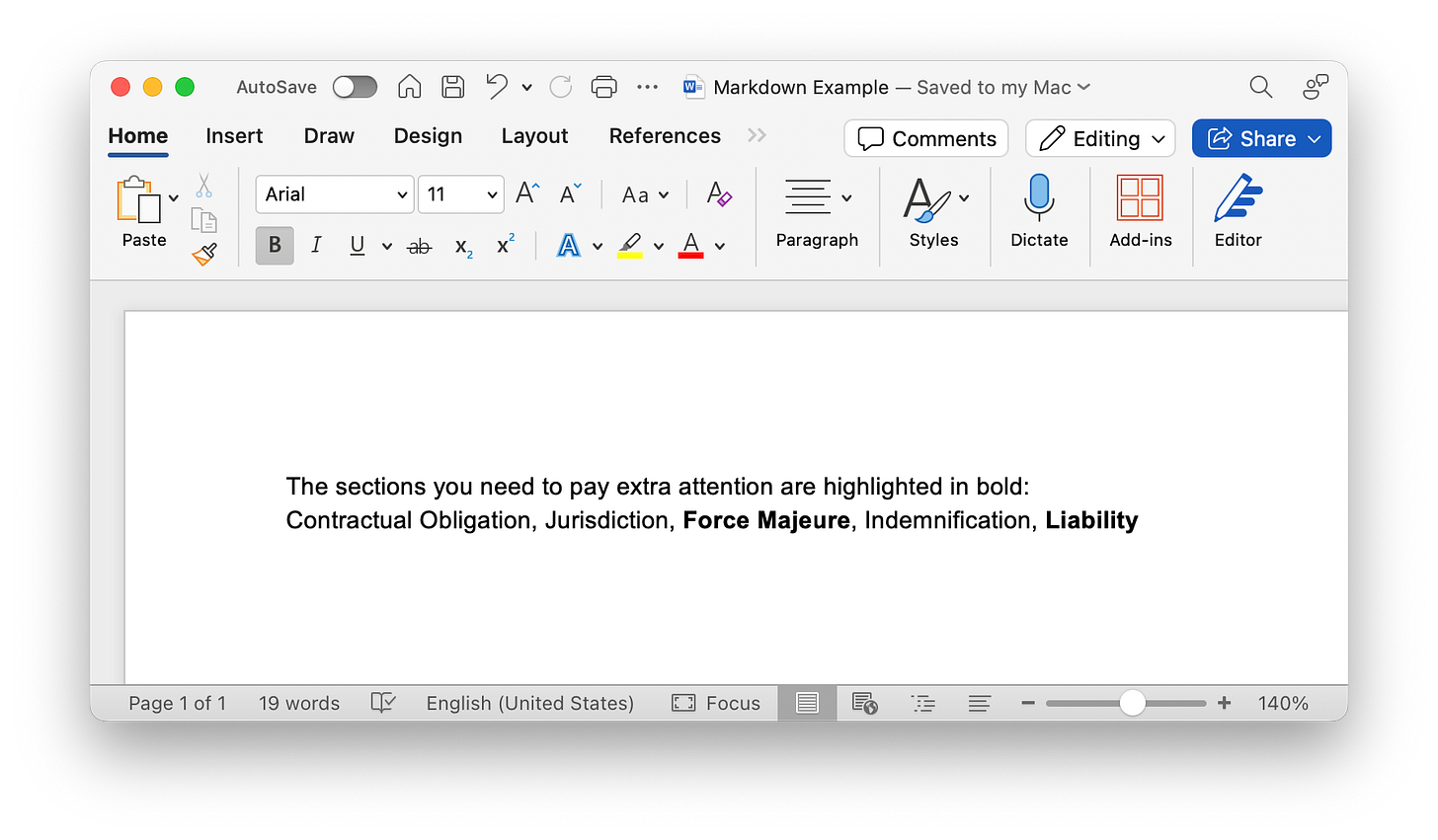Apply subscript formatting
Screen dimensions: 1438x840
(461, 247)
